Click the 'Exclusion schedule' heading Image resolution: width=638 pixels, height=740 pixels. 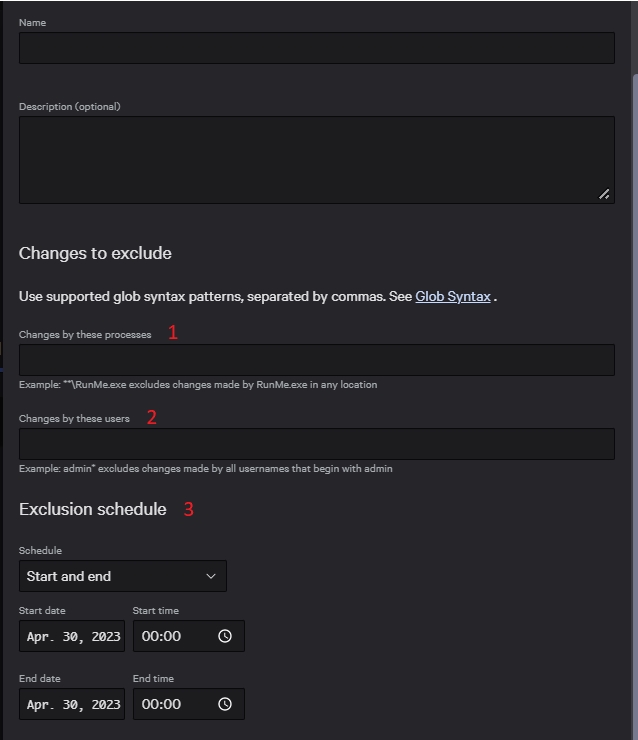[x=92, y=509]
